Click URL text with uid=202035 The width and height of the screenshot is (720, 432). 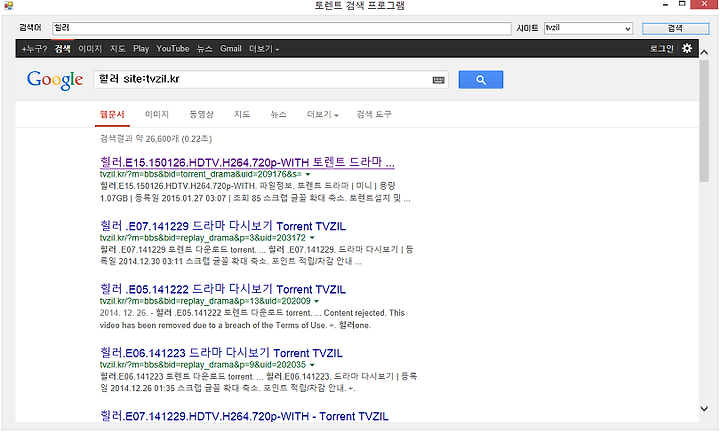pos(202,365)
